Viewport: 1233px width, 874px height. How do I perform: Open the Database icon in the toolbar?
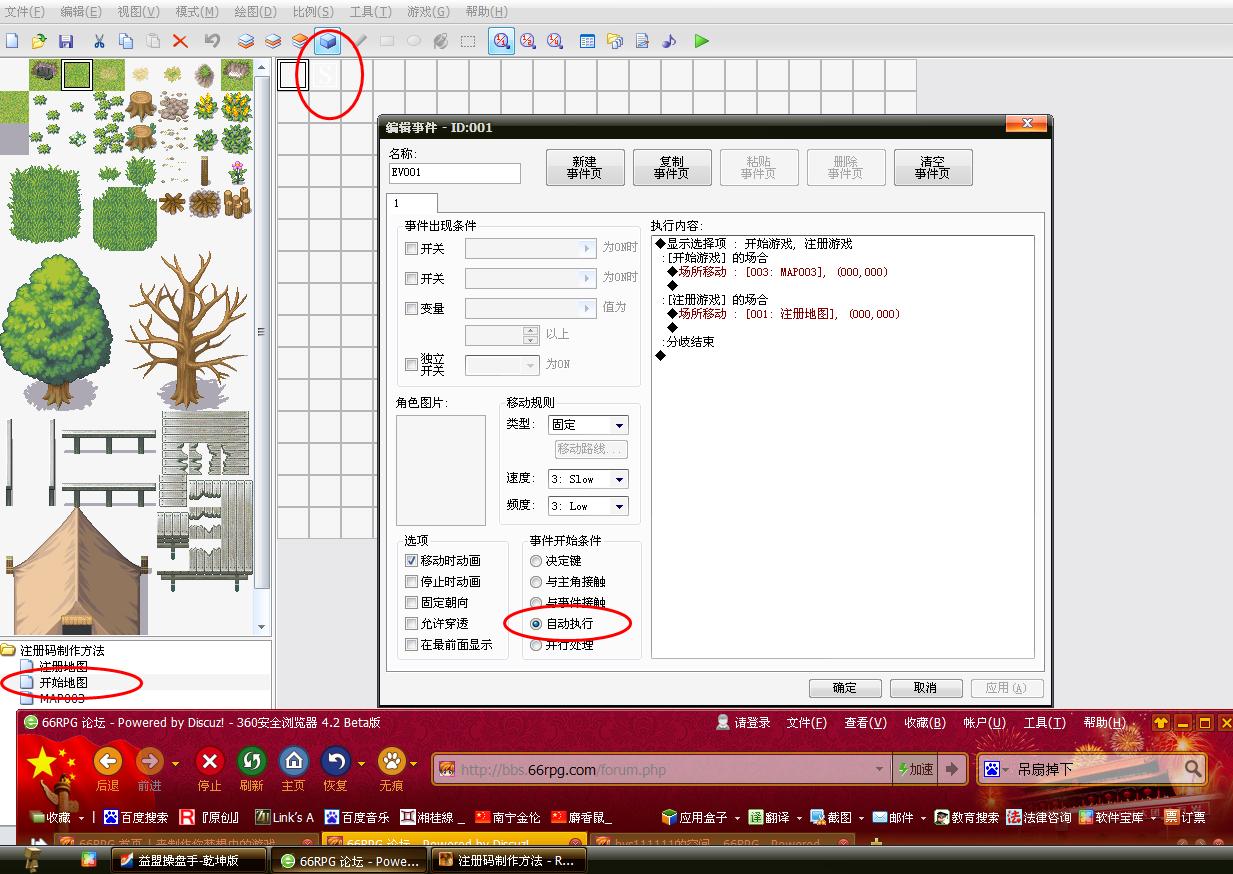(588, 41)
